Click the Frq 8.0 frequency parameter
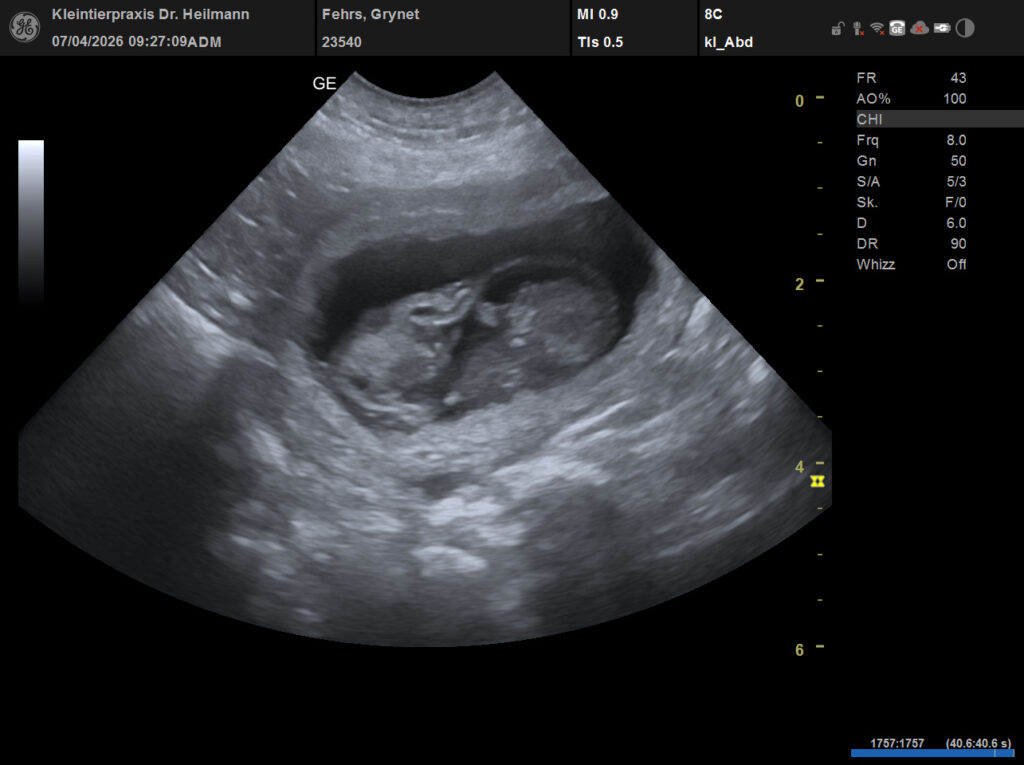The height and width of the screenshot is (765, 1024). click(910, 140)
